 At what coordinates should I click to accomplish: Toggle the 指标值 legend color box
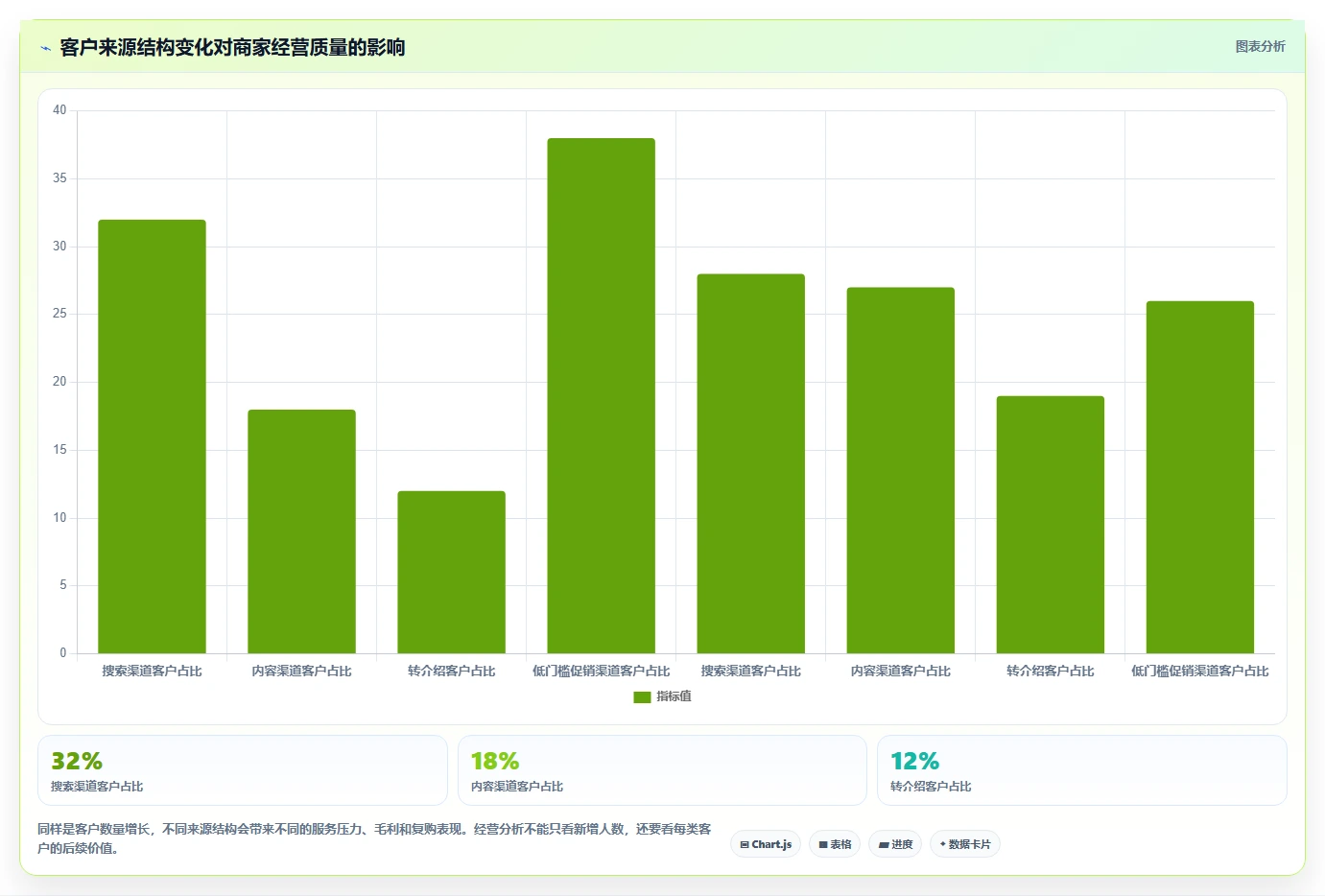pyautogui.click(x=642, y=697)
